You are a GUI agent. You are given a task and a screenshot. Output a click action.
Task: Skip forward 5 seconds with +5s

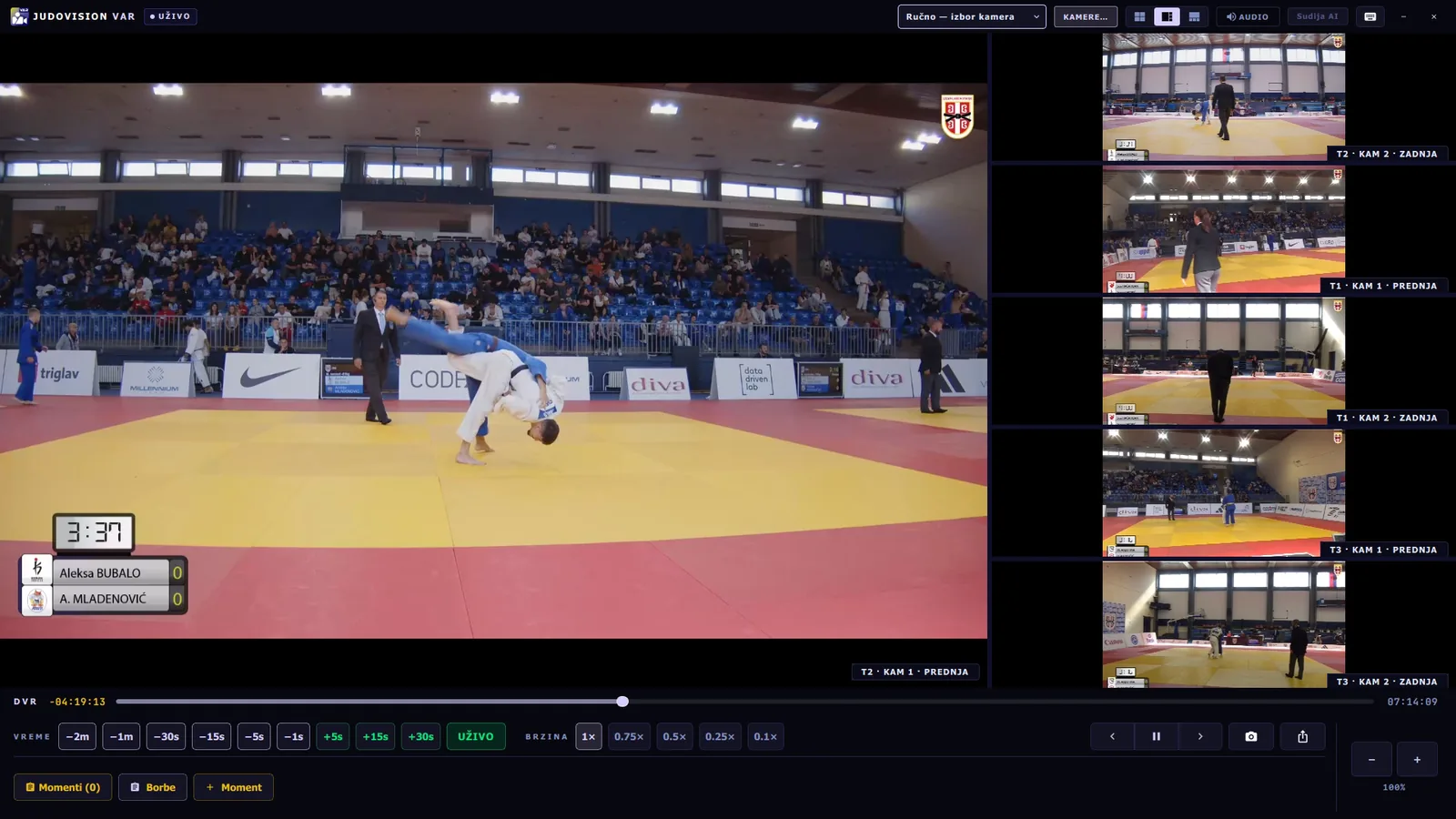point(333,736)
